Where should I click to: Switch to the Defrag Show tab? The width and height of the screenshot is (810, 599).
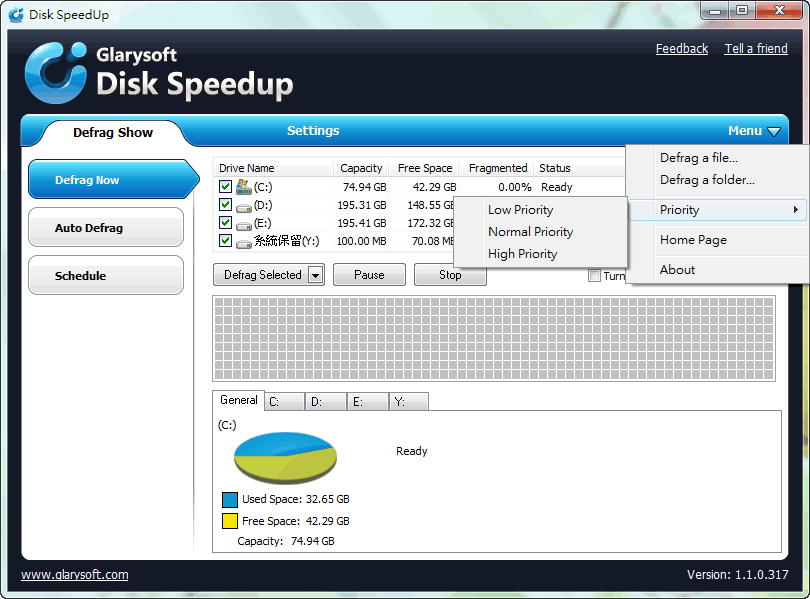(113, 133)
